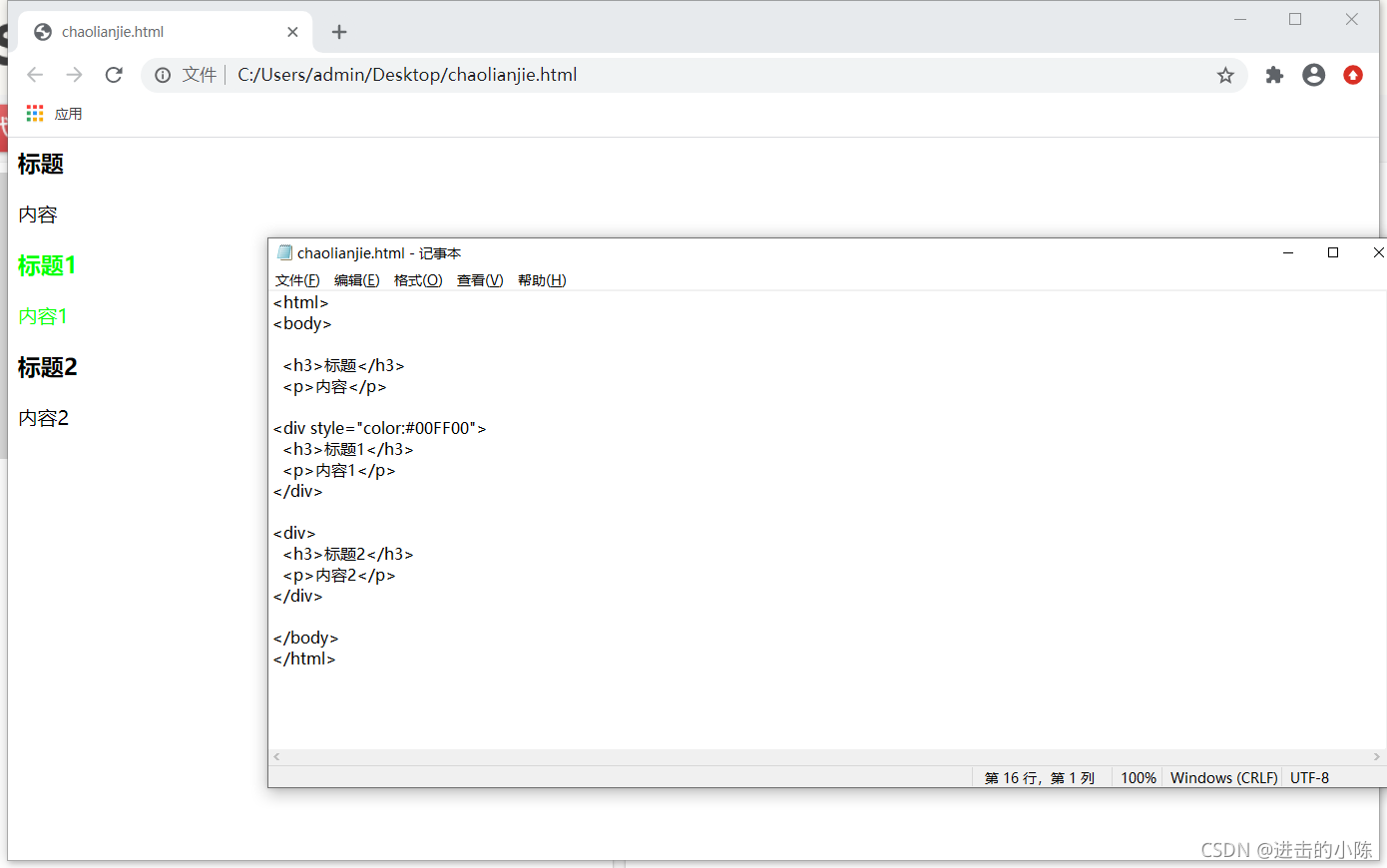
Task: Click Notepad horizontal scrollbar right arrow
Action: (1377, 757)
